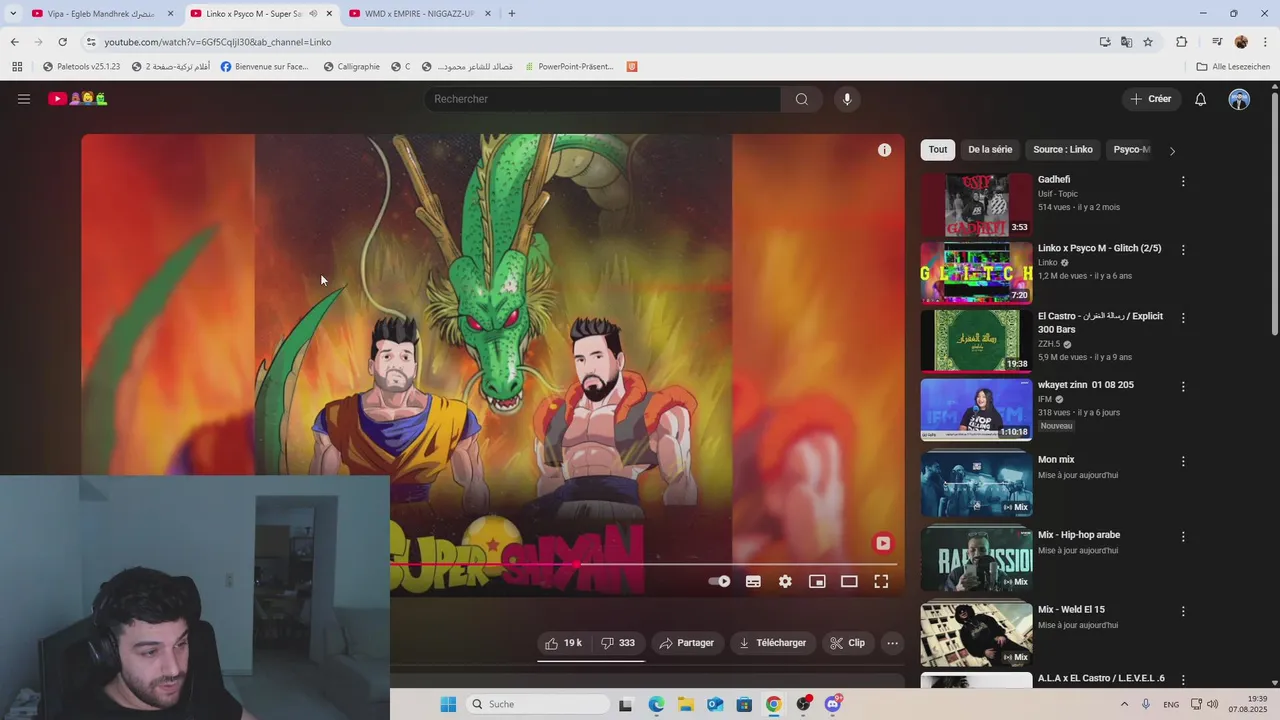The height and width of the screenshot is (720, 1280).
Task: Open Chrome extensions puzzle icon
Action: [x=1181, y=42]
